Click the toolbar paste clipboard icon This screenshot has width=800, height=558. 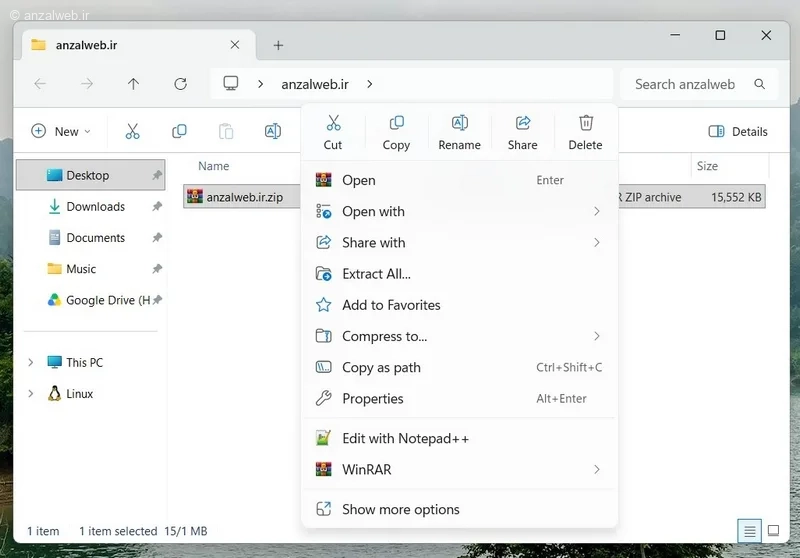click(226, 132)
